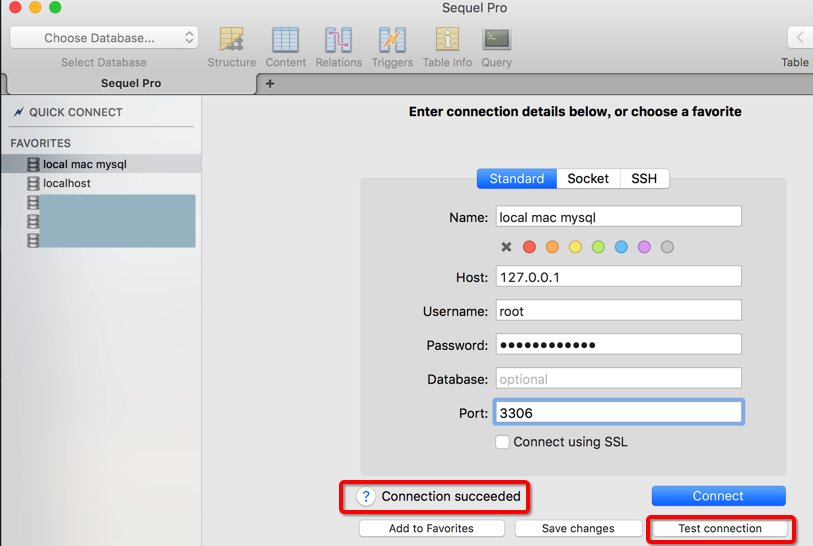
Task: Click Test connection button
Action: tap(720, 528)
